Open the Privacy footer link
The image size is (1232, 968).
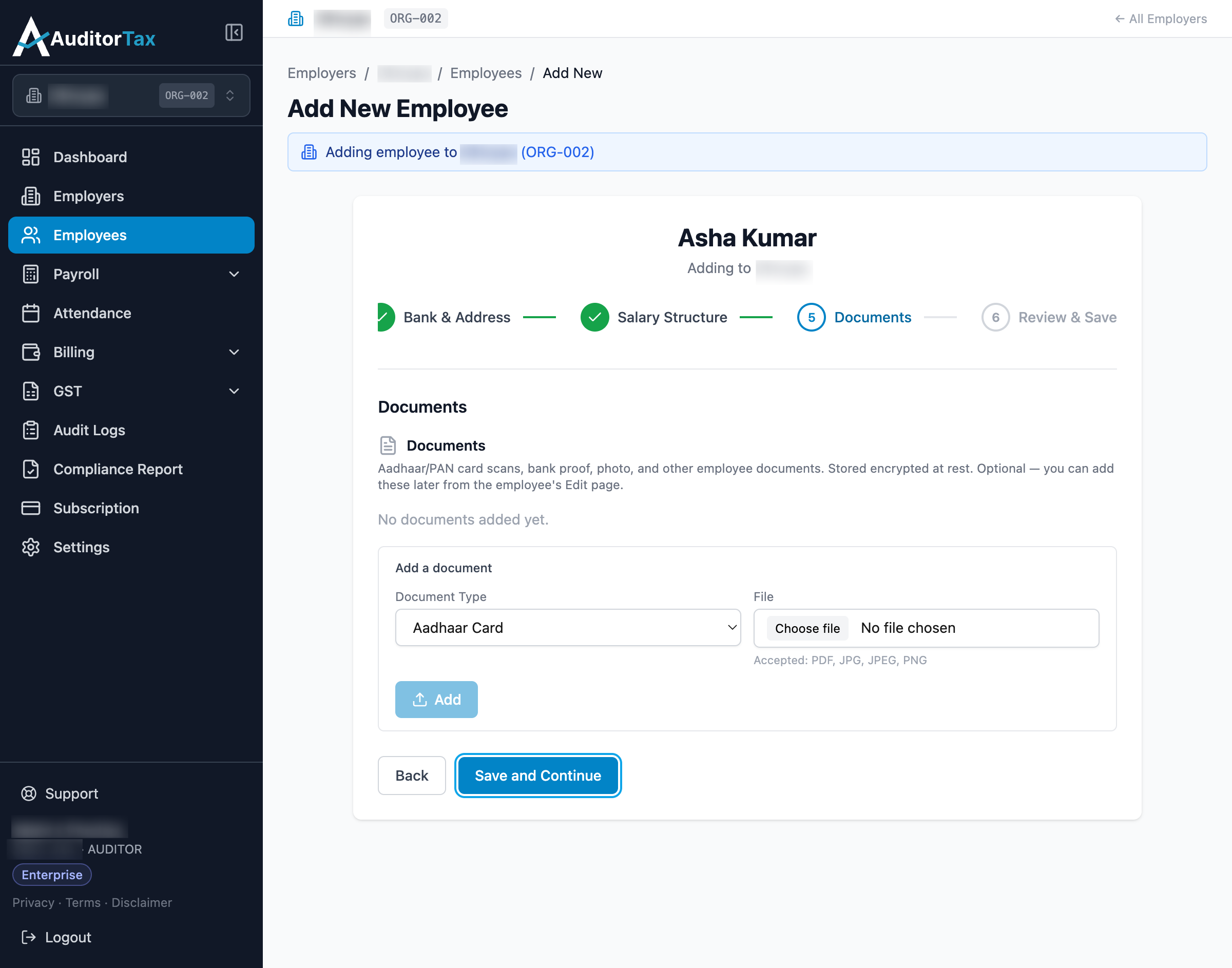[x=33, y=903]
